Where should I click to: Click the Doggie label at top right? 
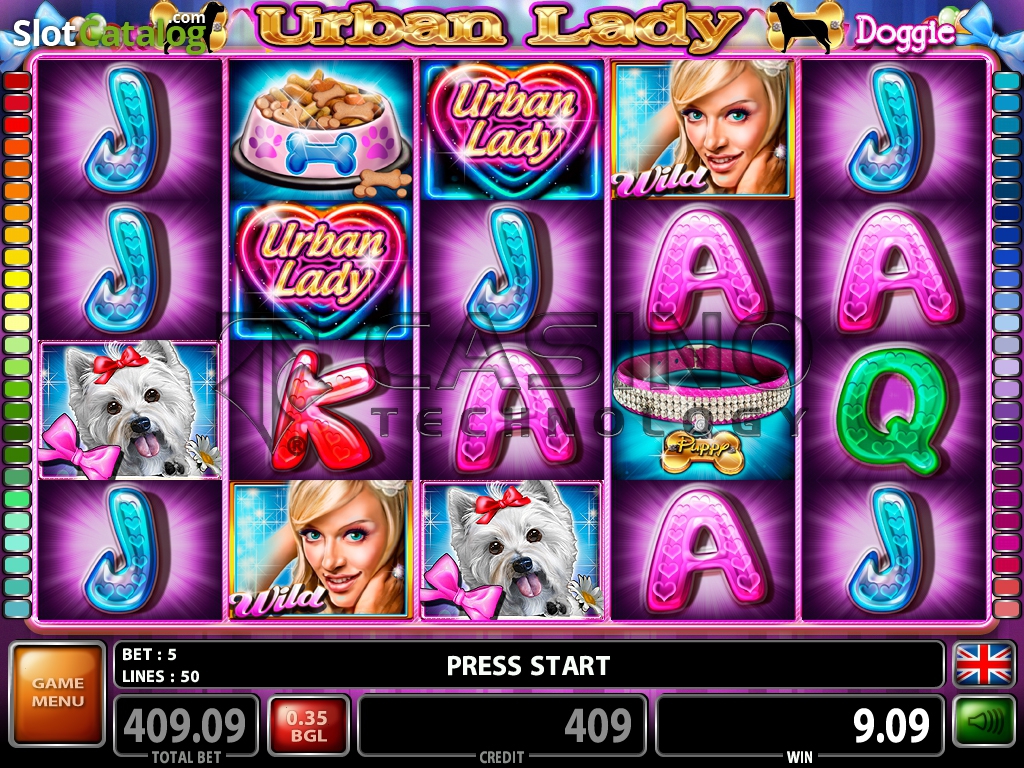tap(905, 31)
